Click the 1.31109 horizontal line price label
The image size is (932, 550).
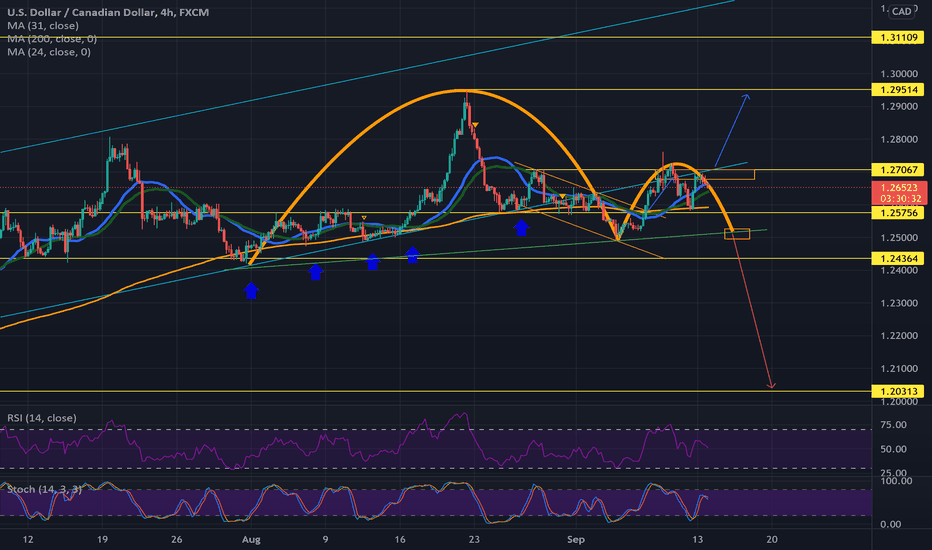[898, 37]
